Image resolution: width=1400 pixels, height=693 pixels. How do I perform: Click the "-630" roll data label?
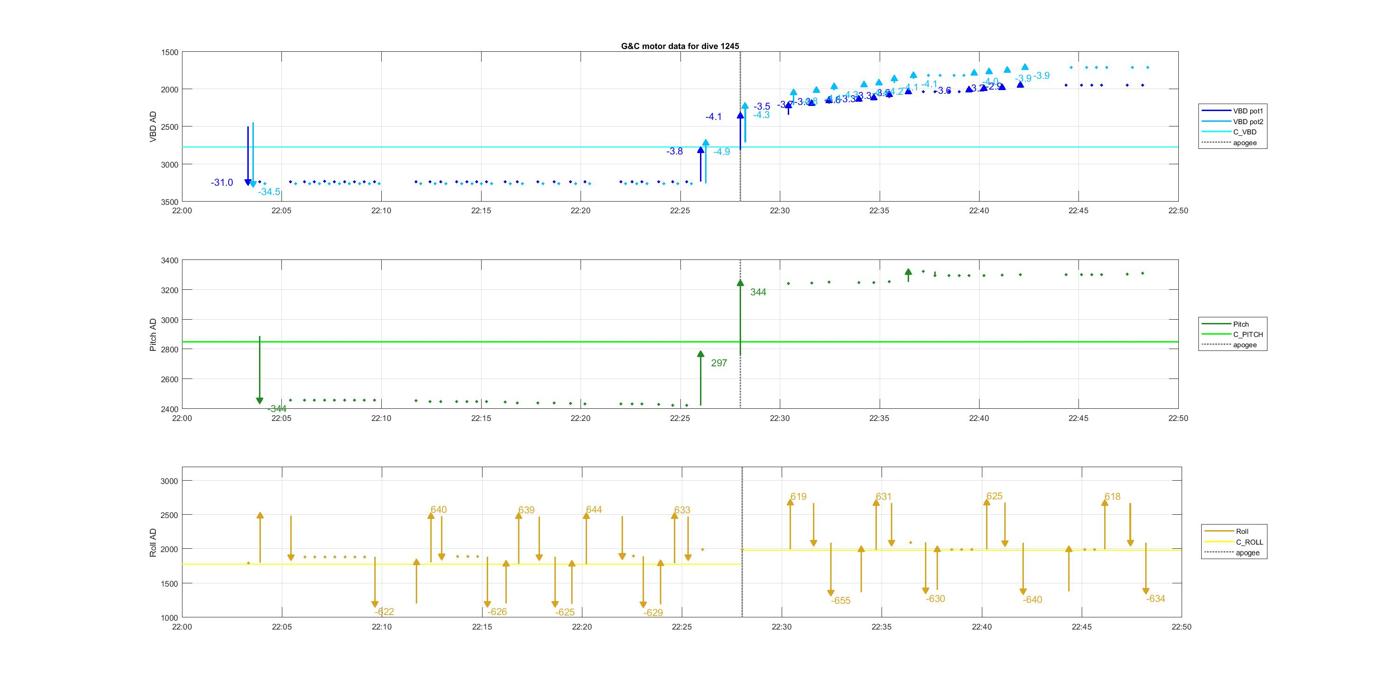(x=935, y=599)
